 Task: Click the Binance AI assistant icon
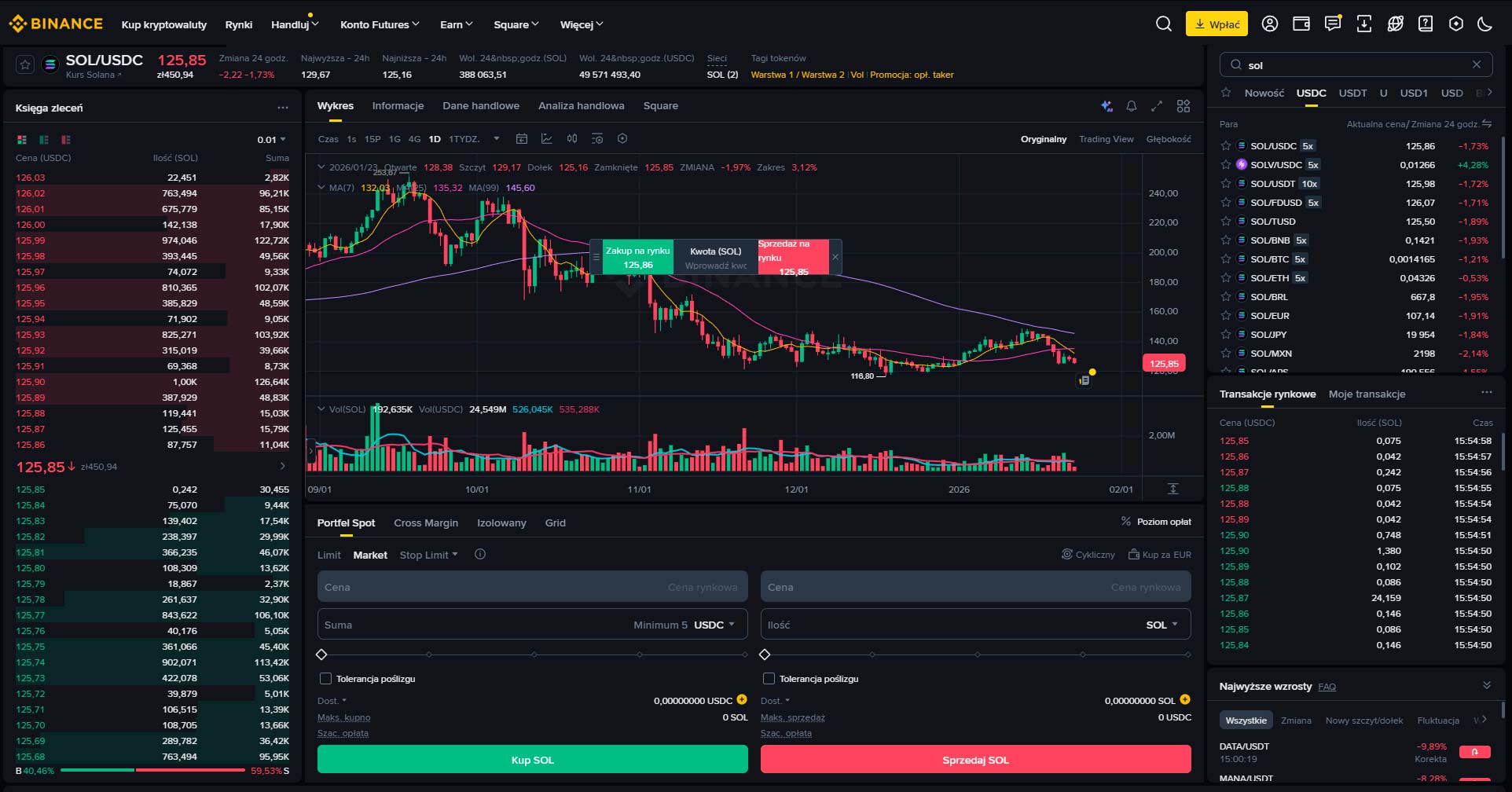click(1107, 106)
